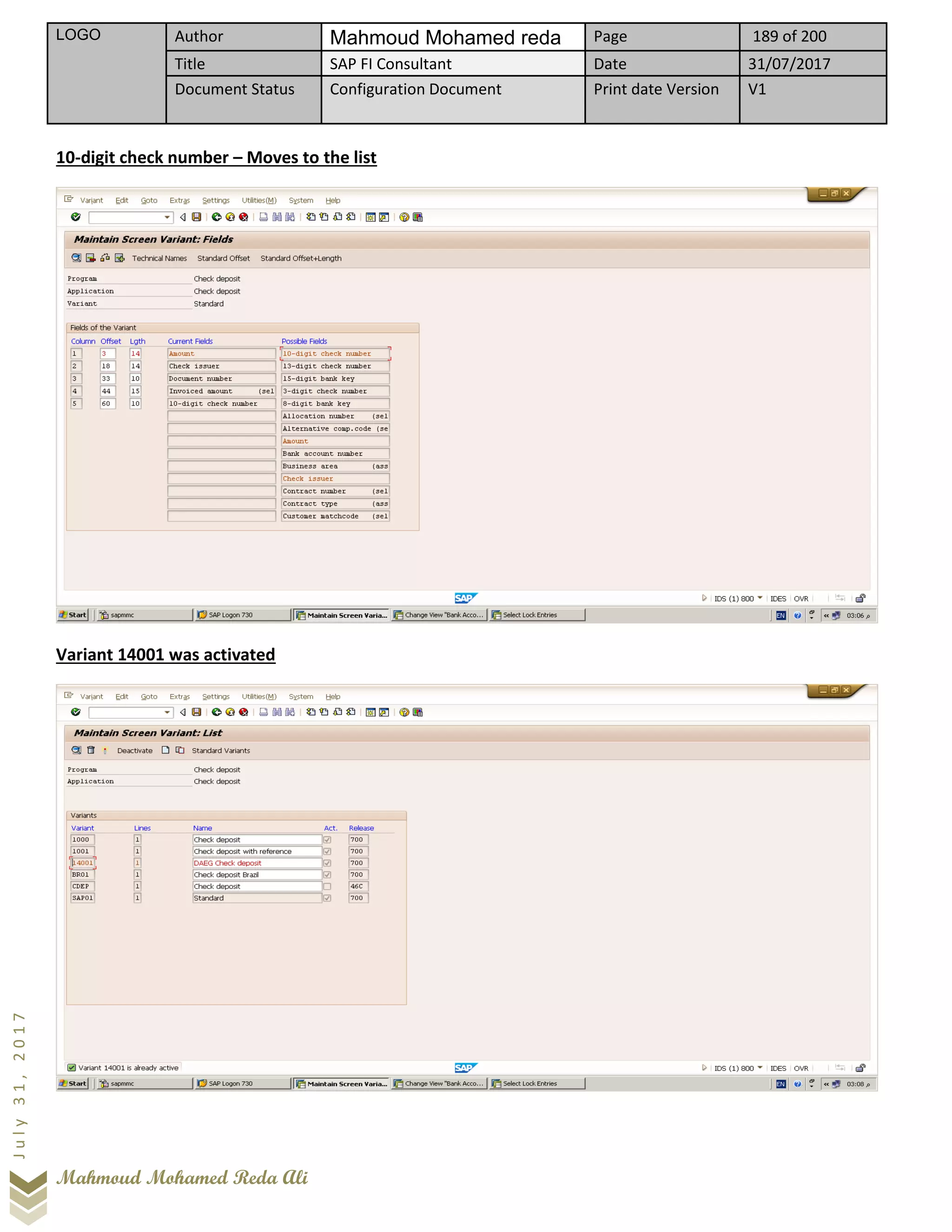Click Generate Shortcut icon in Fields screen toolbar
The width and height of the screenshot is (952, 1232).
(384, 217)
